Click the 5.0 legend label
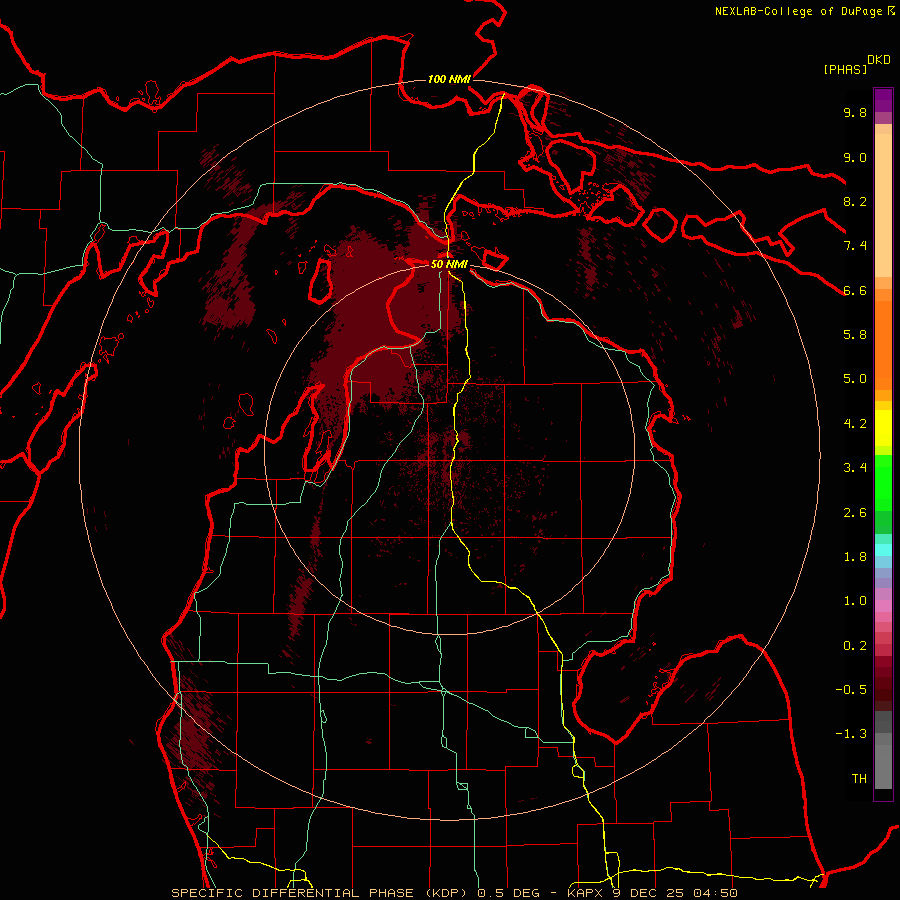 pyautogui.click(x=855, y=379)
